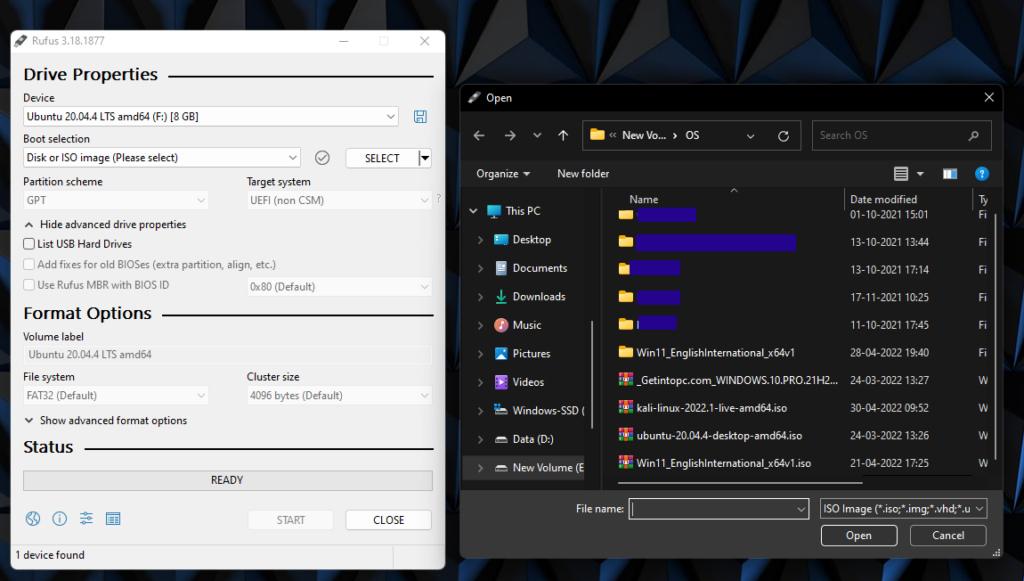Select the Desktop icon in navigation pane
Viewport: 1024px width, 581px height.
501,240
